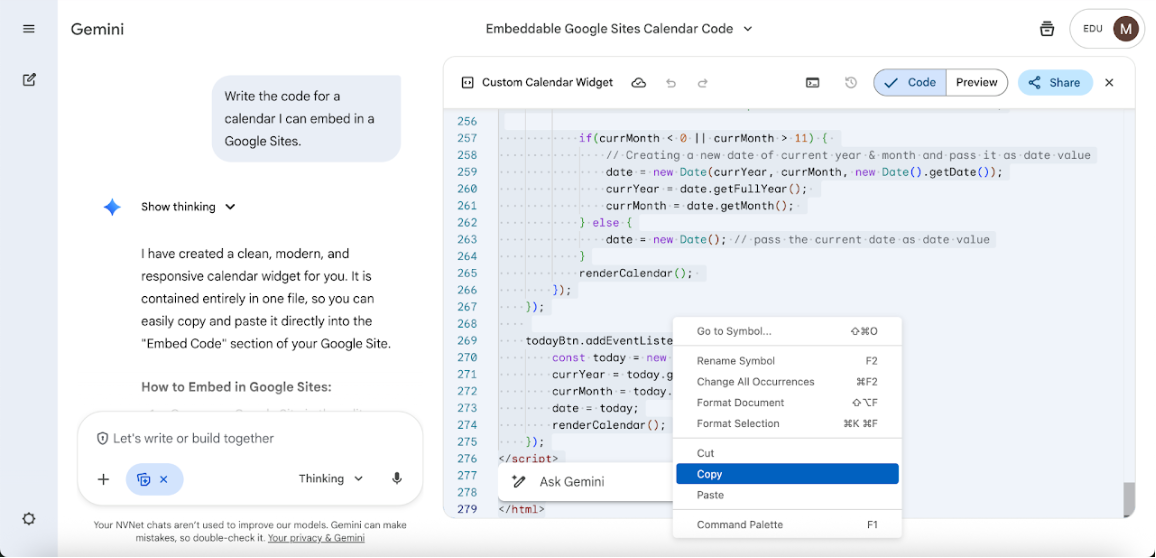Viewport: 1156px width, 558px height.
Task: Click the Gemini sparkle icon
Action: (112, 207)
